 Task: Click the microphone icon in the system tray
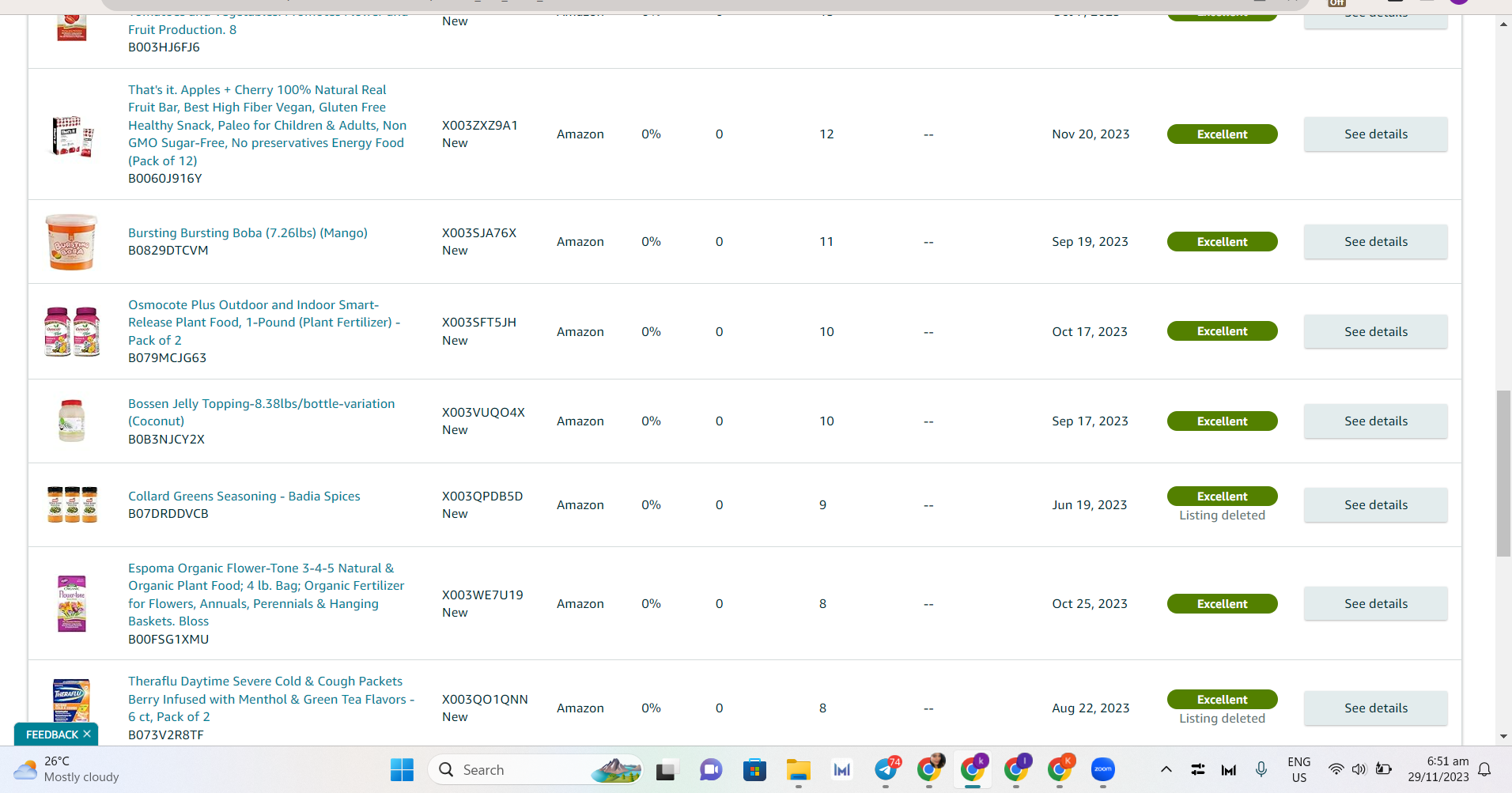(x=1261, y=769)
